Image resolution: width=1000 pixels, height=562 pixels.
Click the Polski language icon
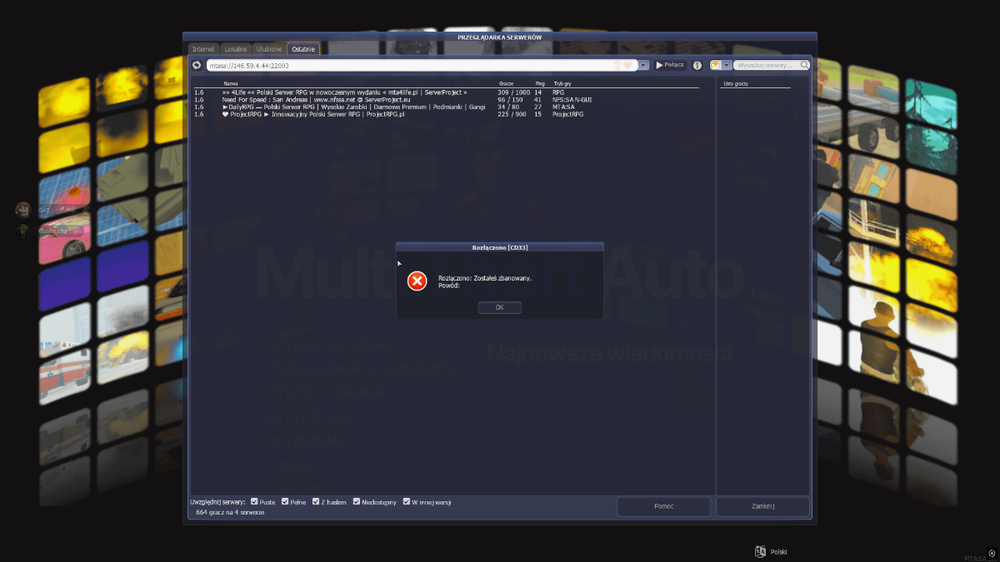(x=760, y=552)
